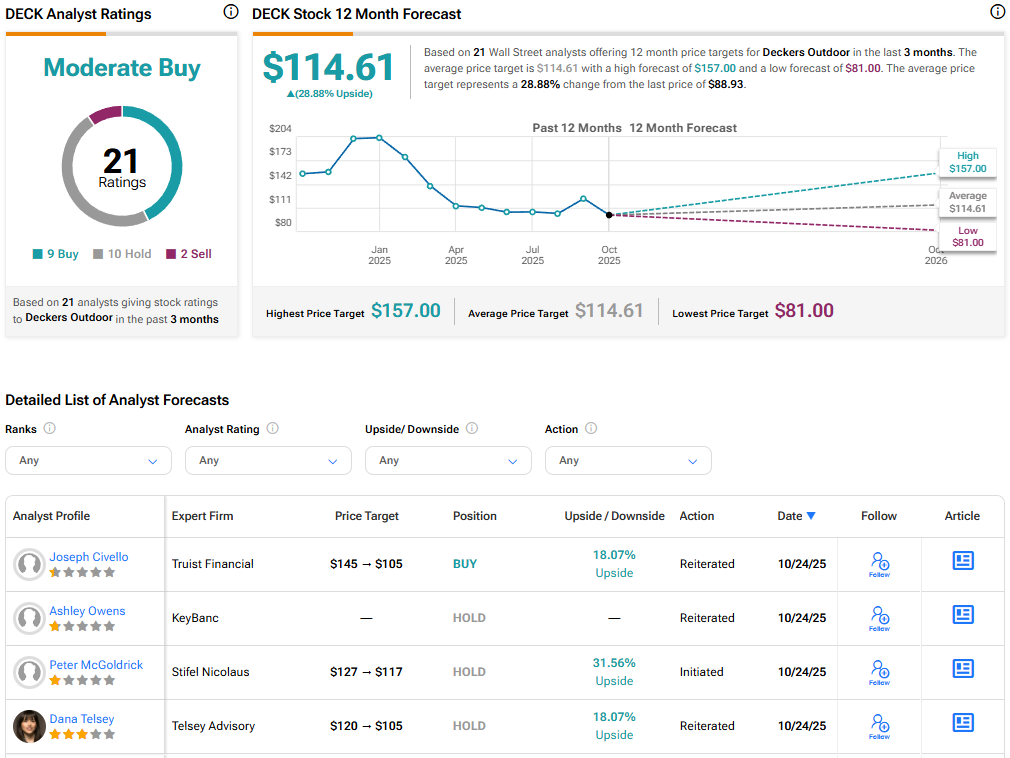
Task: Open the Ranks dropdown
Action: [88, 461]
